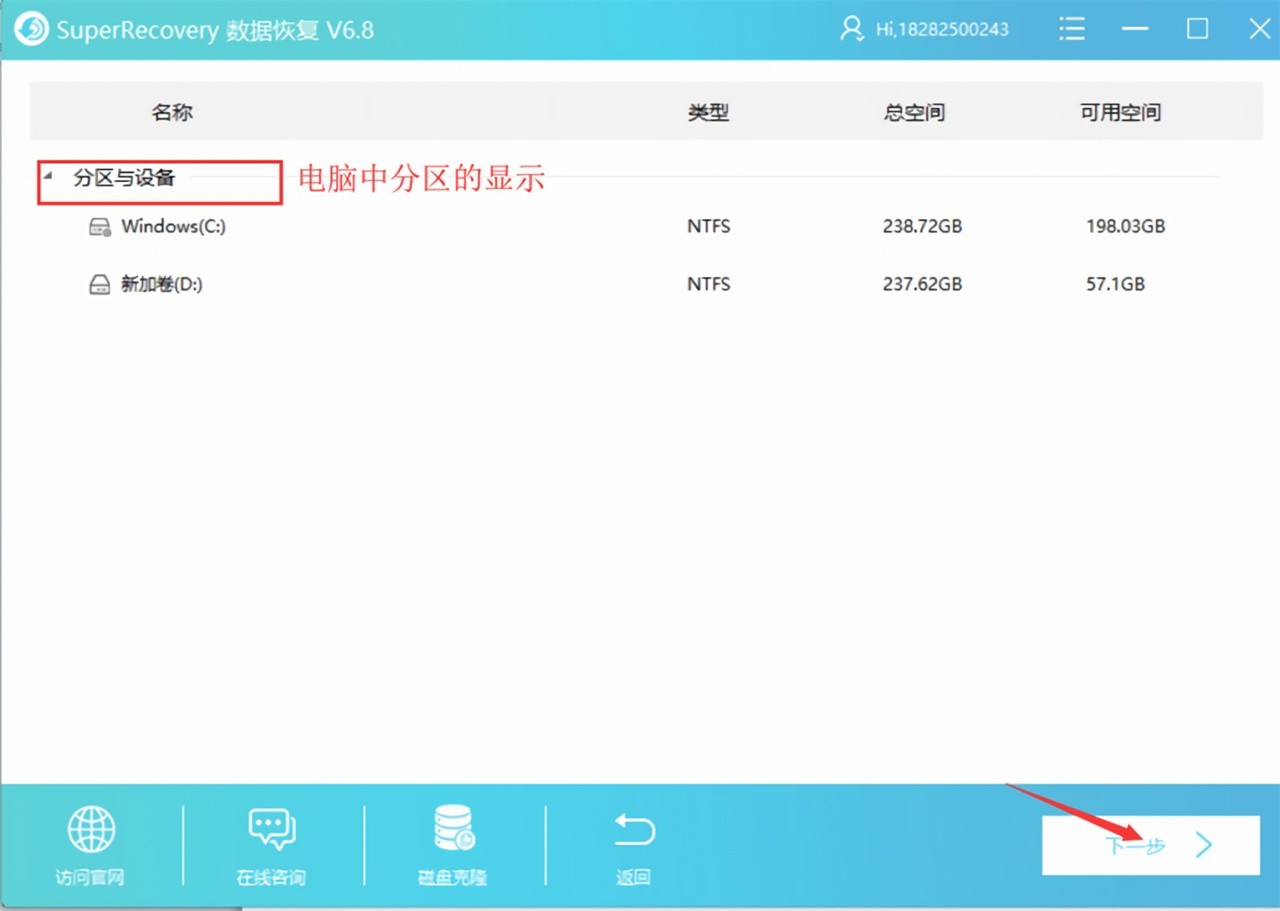Click the 新加卷(D:) drive icon
This screenshot has width=1280, height=911.
point(100,285)
